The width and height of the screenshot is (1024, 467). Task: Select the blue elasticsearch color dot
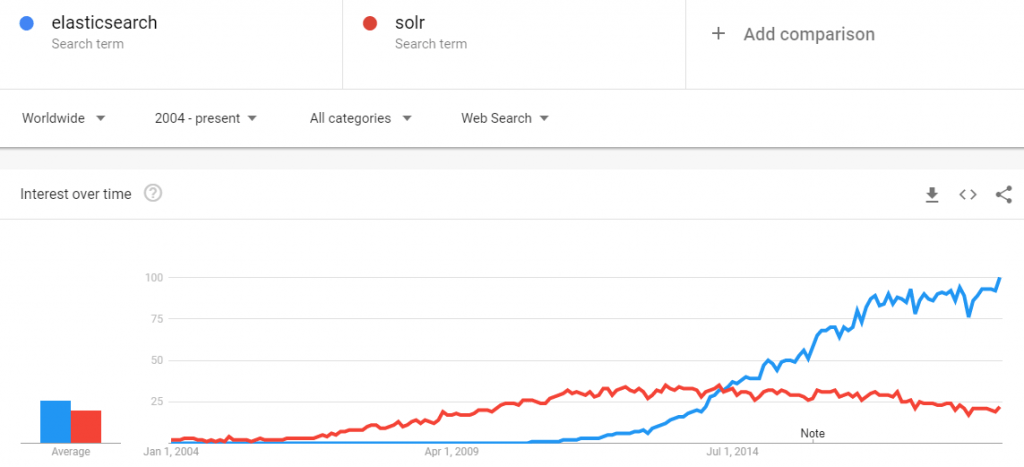pos(27,24)
